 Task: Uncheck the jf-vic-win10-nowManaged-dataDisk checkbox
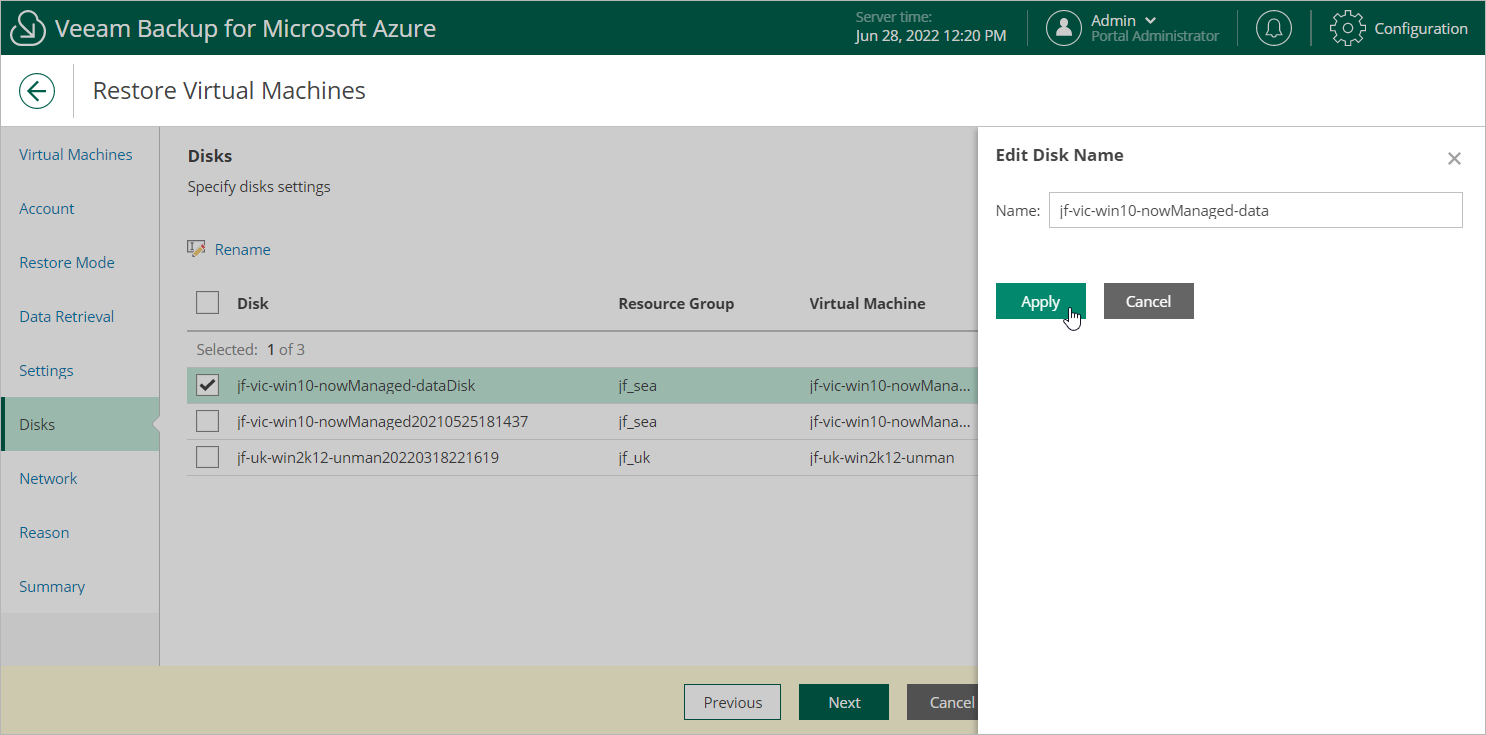point(208,386)
